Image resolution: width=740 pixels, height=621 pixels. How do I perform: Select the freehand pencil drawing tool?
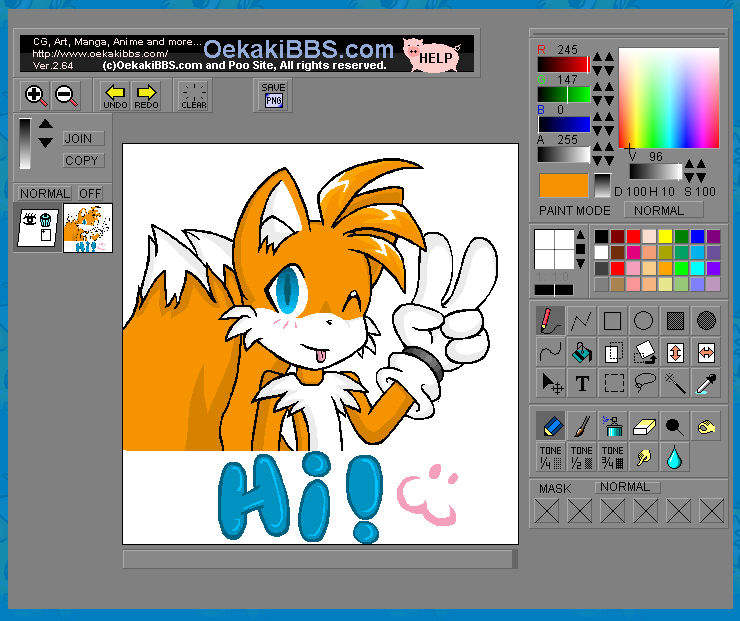[x=550, y=321]
